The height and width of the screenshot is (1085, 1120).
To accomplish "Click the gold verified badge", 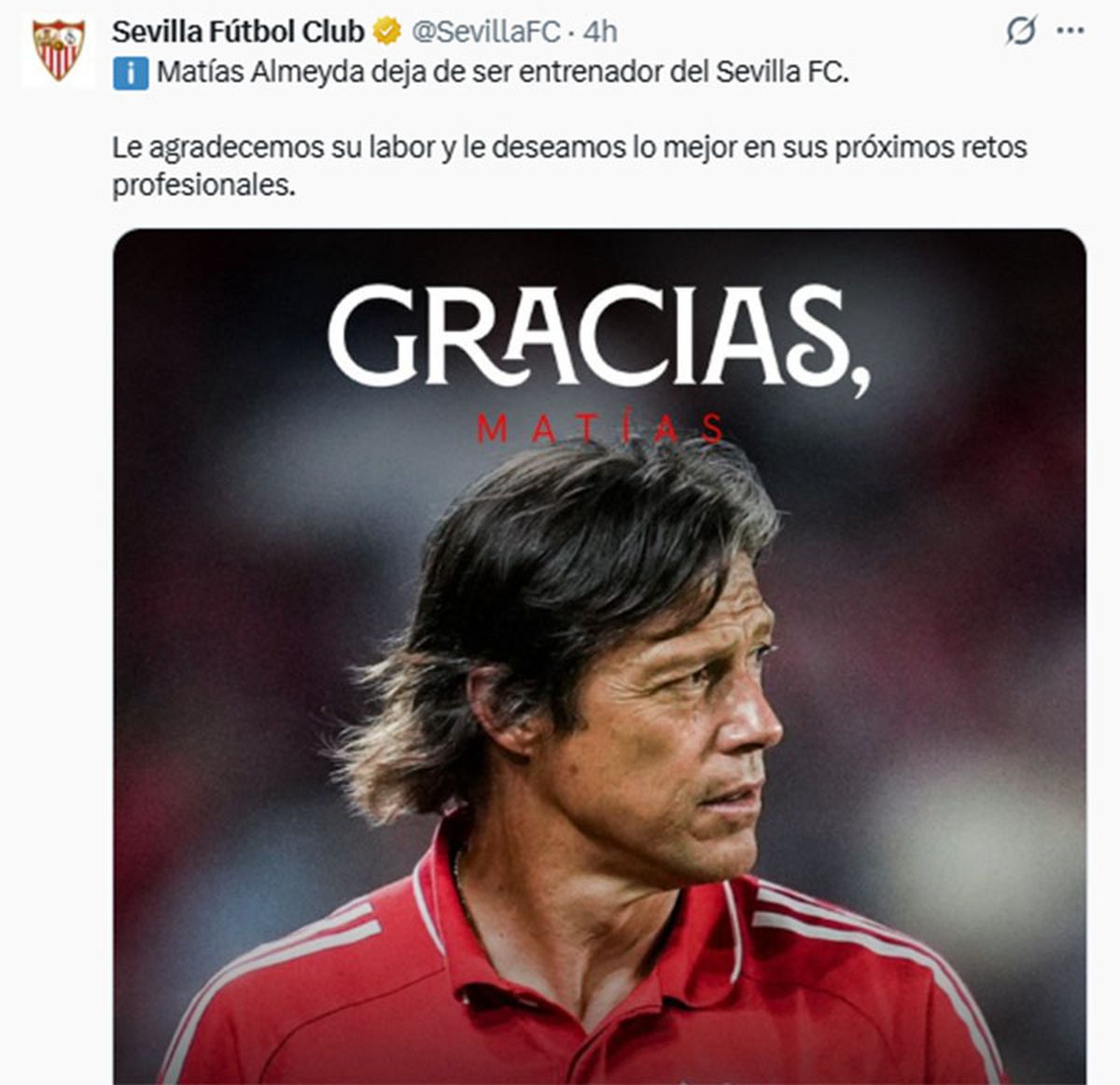I will tap(386, 32).
